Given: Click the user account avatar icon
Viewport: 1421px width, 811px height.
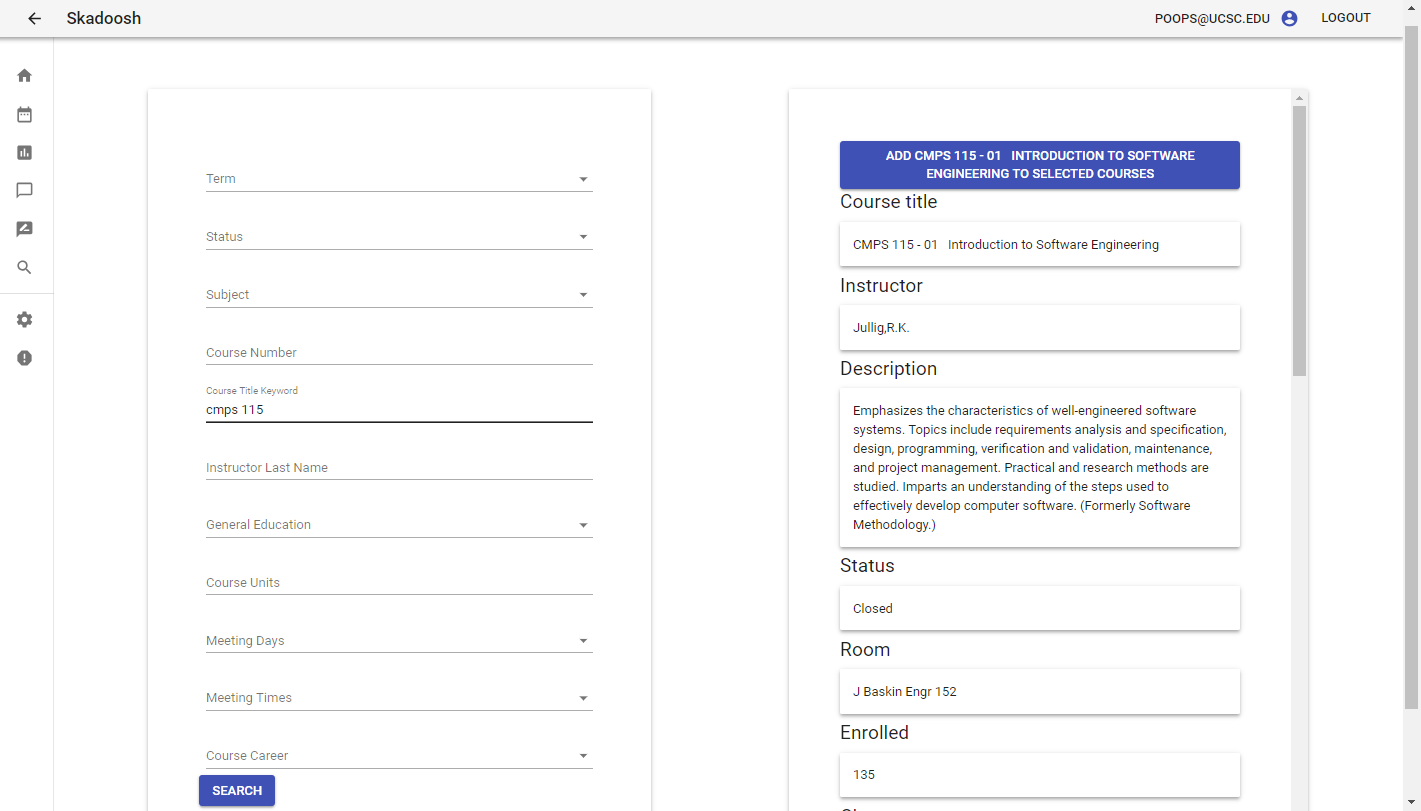Looking at the screenshot, I should click(1289, 18).
